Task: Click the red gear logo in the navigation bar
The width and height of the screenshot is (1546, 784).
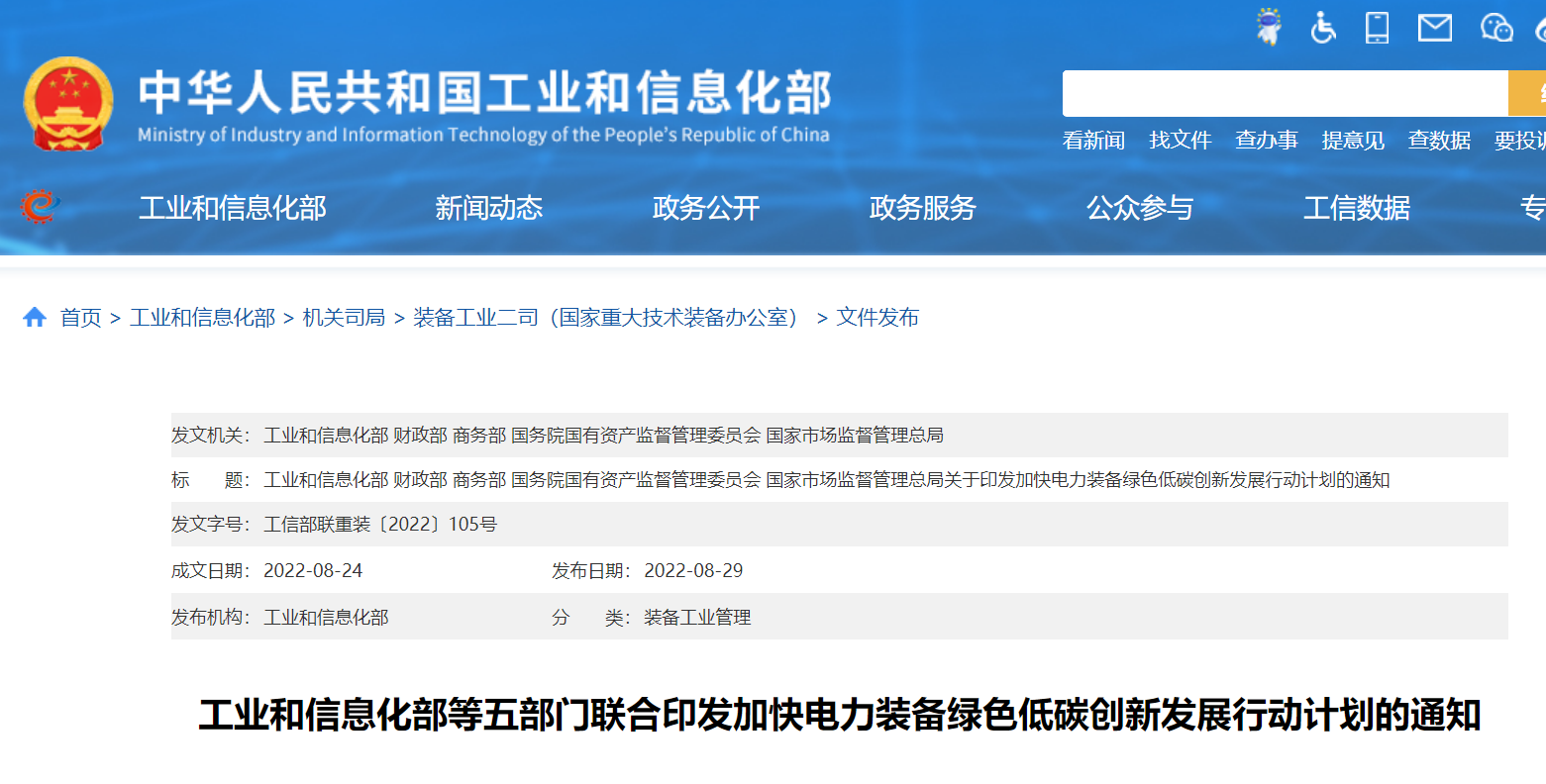Action: pyautogui.click(x=40, y=206)
